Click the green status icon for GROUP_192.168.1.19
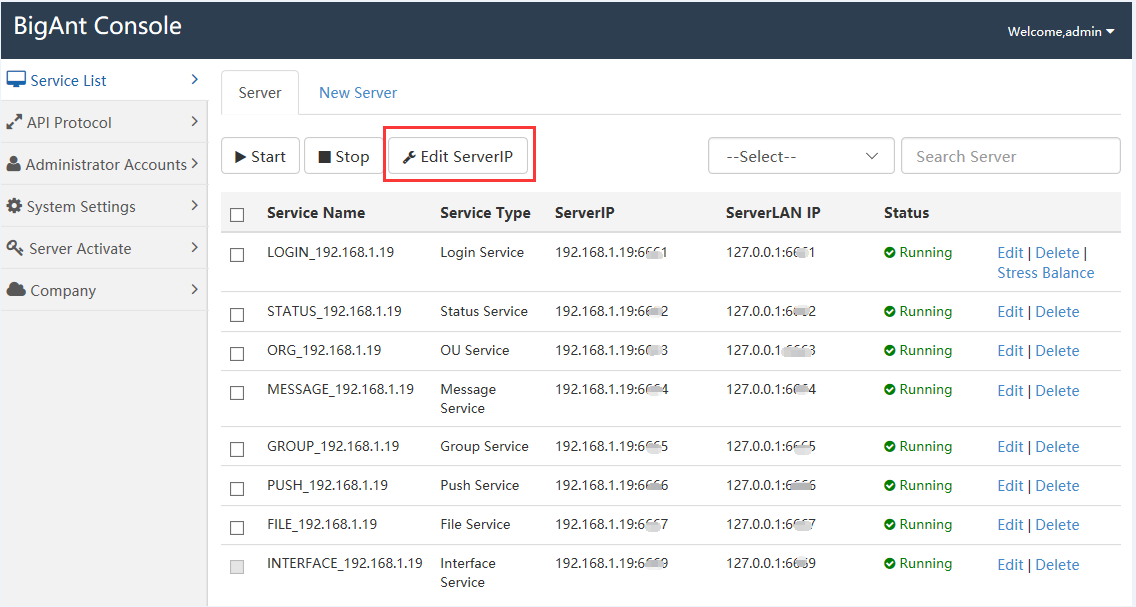This screenshot has width=1136, height=607. pyautogui.click(x=890, y=447)
